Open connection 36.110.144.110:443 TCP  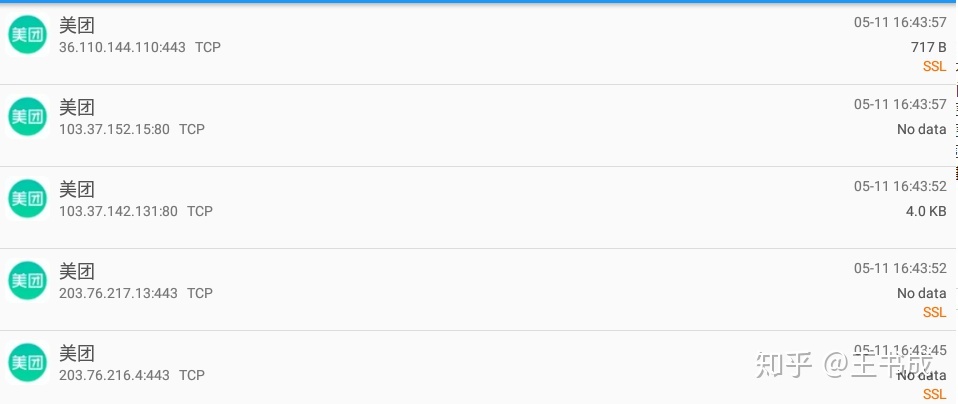[477, 43]
